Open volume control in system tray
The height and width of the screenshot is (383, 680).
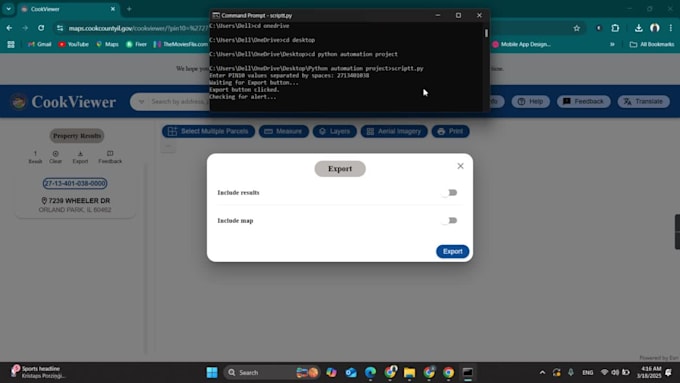point(615,372)
